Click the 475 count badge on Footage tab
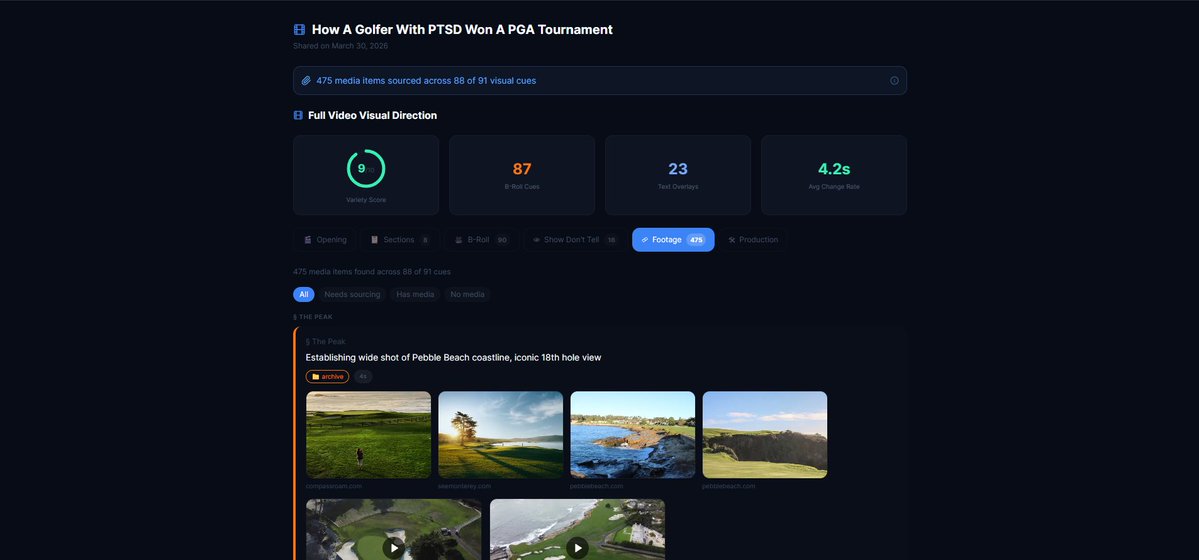Image resolution: width=1199 pixels, height=560 pixels. click(696, 239)
